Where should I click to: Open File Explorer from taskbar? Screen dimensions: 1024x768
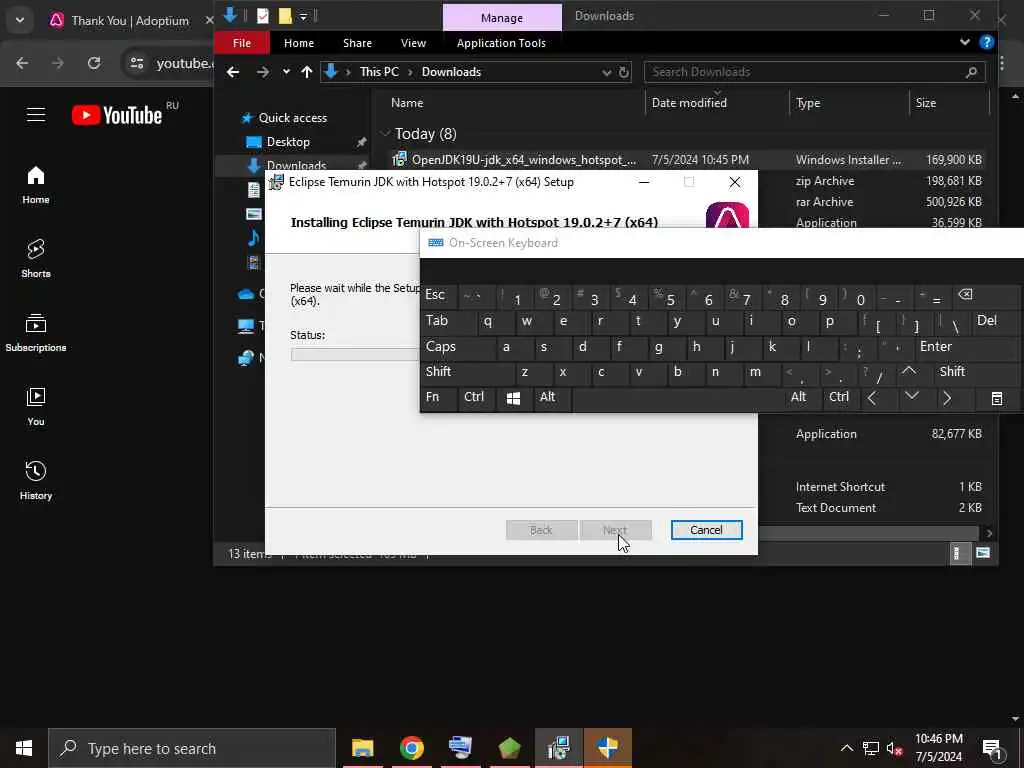click(362, 748)
